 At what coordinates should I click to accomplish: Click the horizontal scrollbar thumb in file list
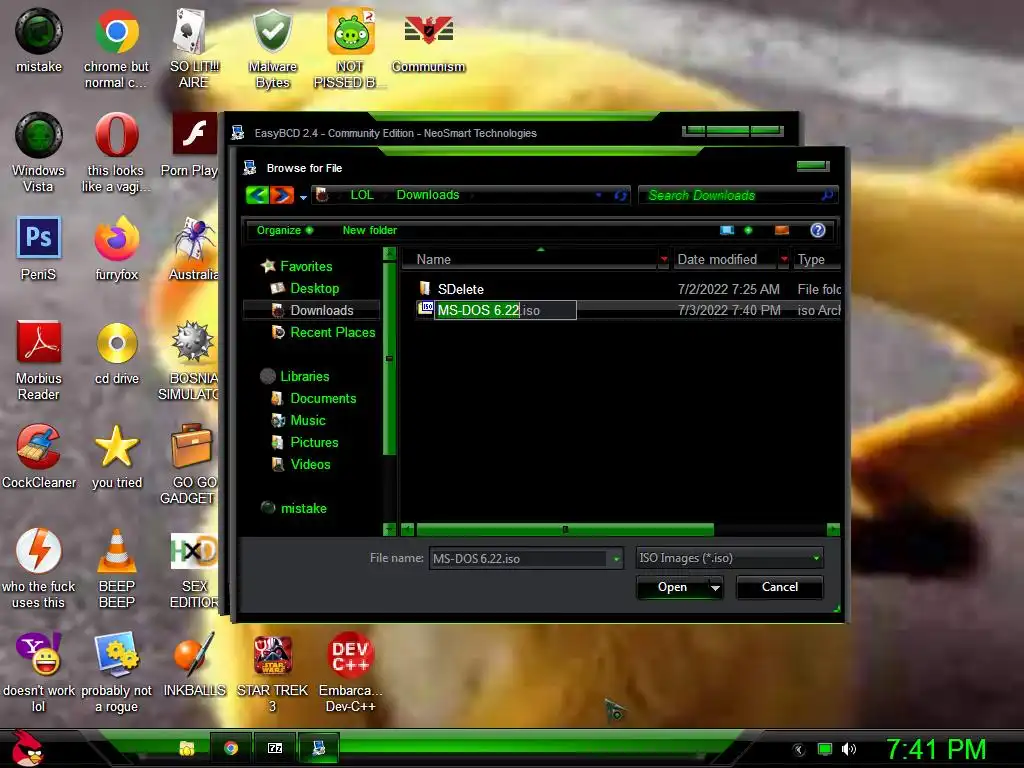click(565, 529)
